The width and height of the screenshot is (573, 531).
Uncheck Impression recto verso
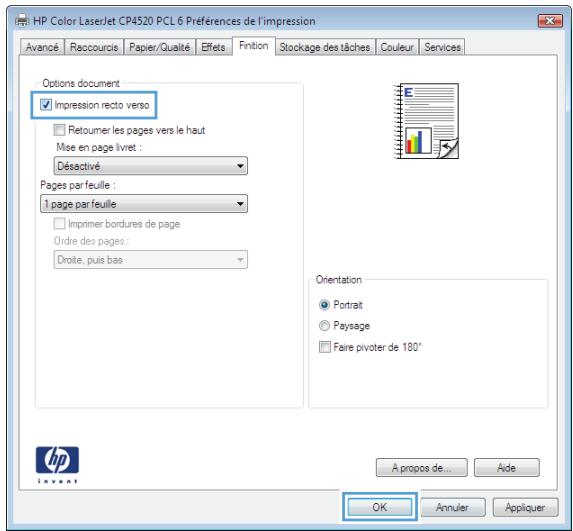tap(46, 105)
